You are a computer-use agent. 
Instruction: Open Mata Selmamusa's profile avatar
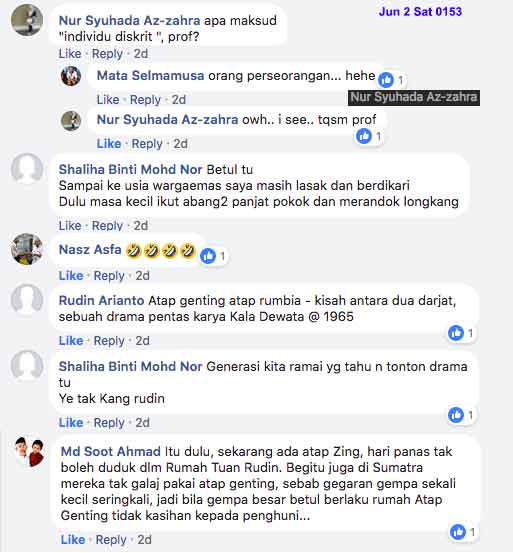tap(71, 76)
